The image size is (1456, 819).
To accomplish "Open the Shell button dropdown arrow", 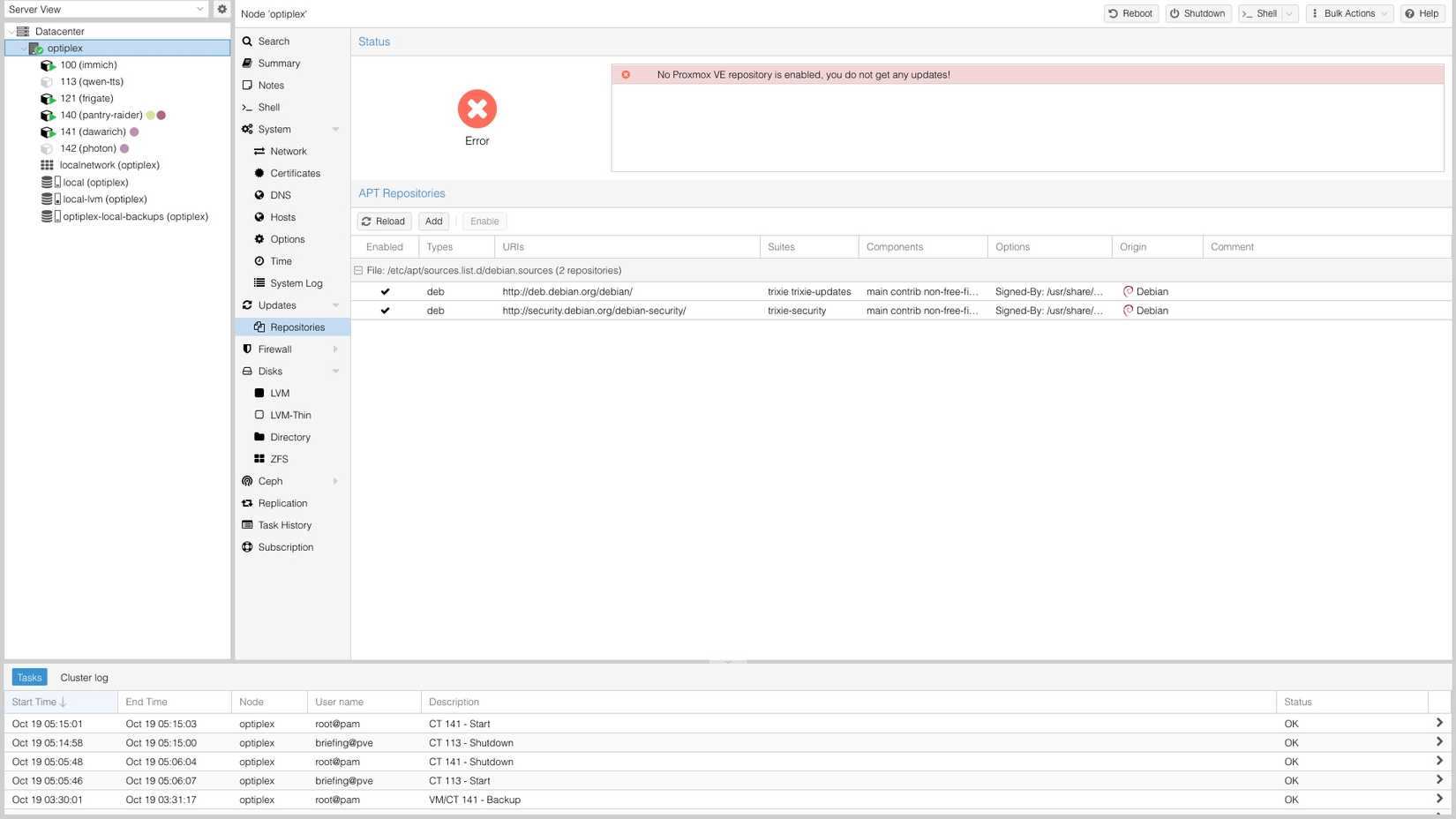I will pyautogui.click(x=1290, y=13).
